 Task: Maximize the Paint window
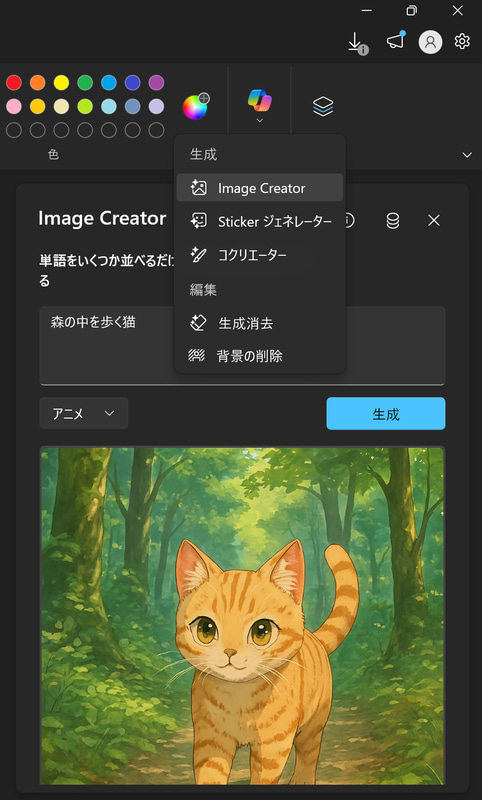tap(411, 11)
